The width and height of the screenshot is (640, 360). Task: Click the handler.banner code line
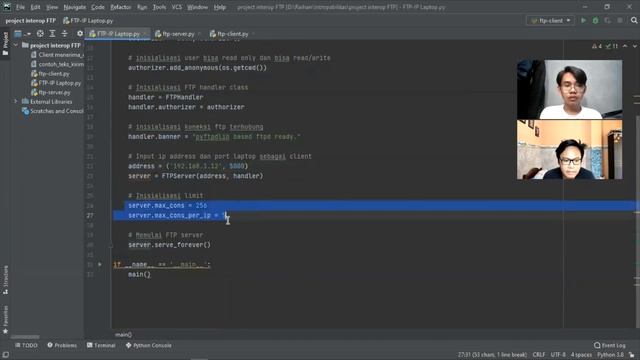214,137
